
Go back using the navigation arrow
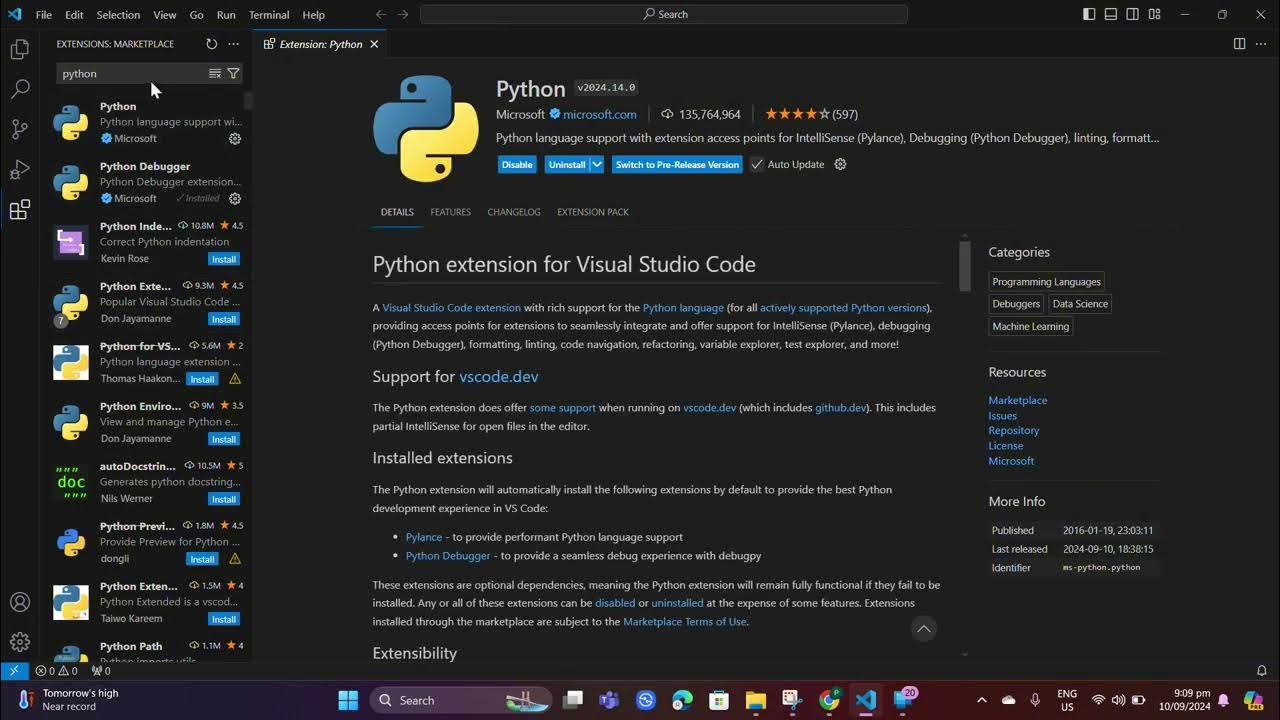[x=381, y=14]
